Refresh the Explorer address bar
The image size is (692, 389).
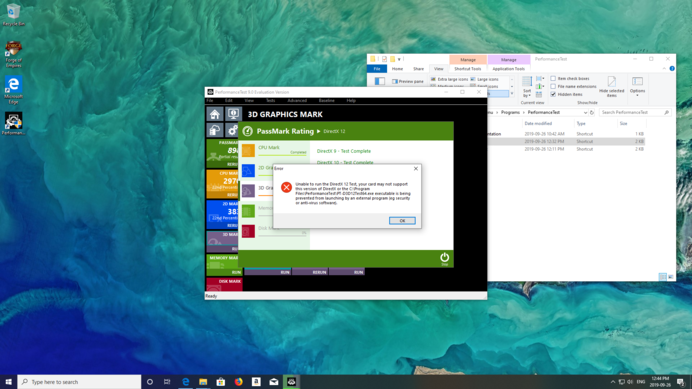[x=592, y=113]
